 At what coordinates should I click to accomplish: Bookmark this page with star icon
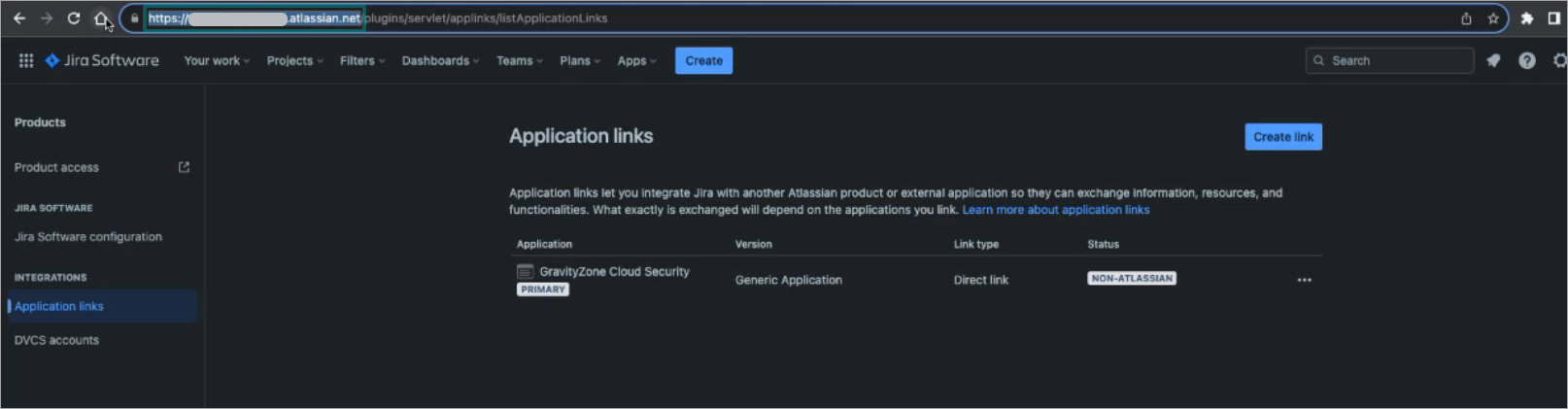click(x=1493, y=18)
